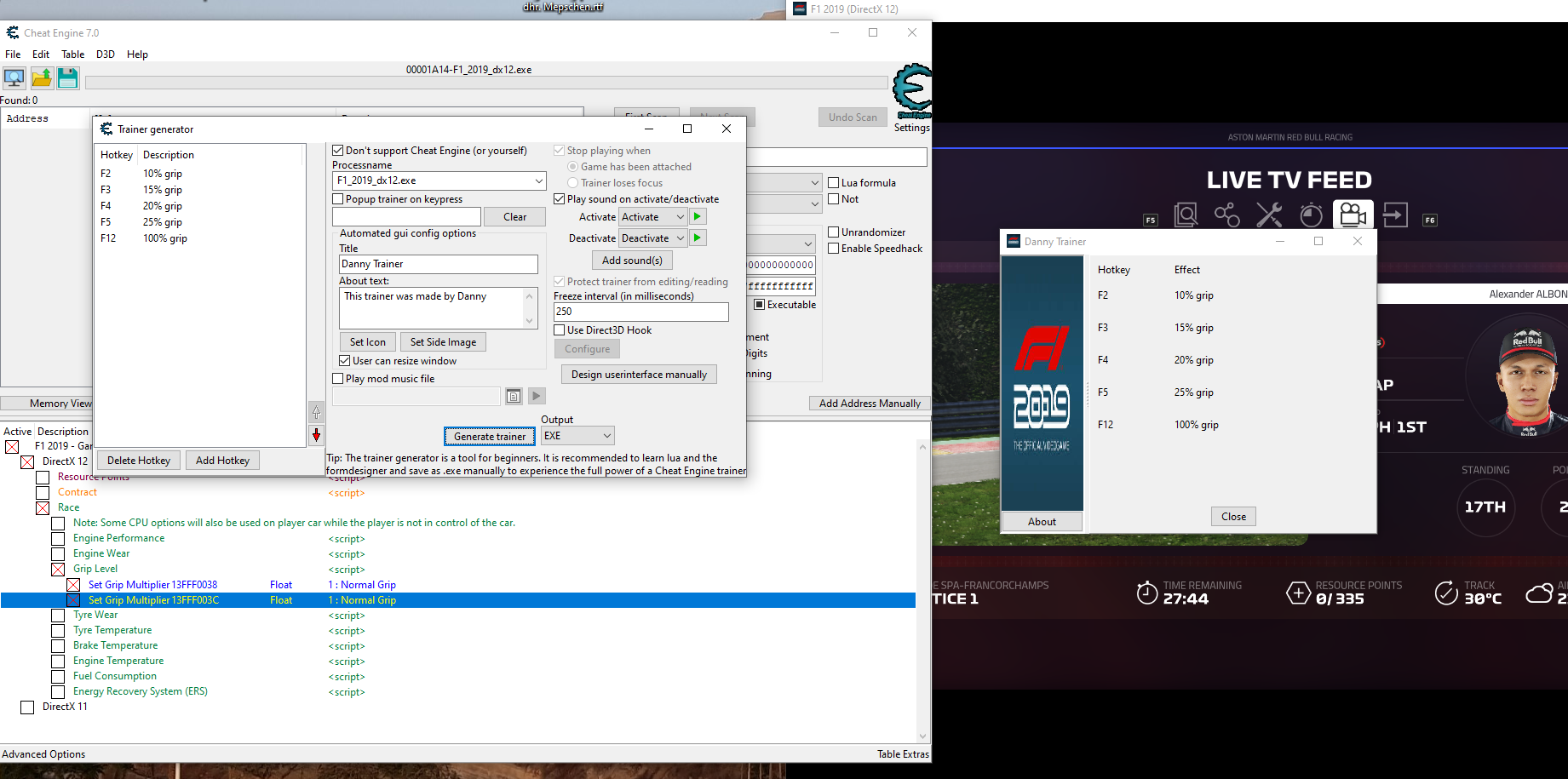Click the game's setup wrench icon

click(x=1269, y=215)
